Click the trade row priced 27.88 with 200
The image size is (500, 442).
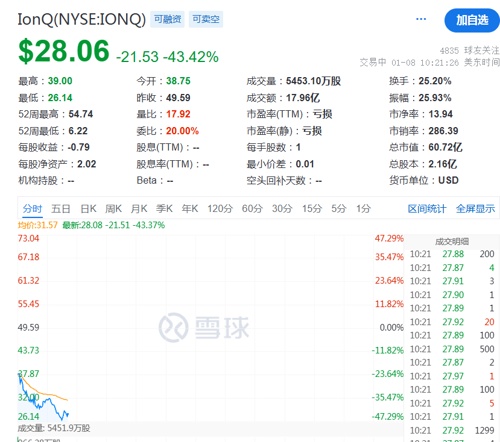click(452, 254)
